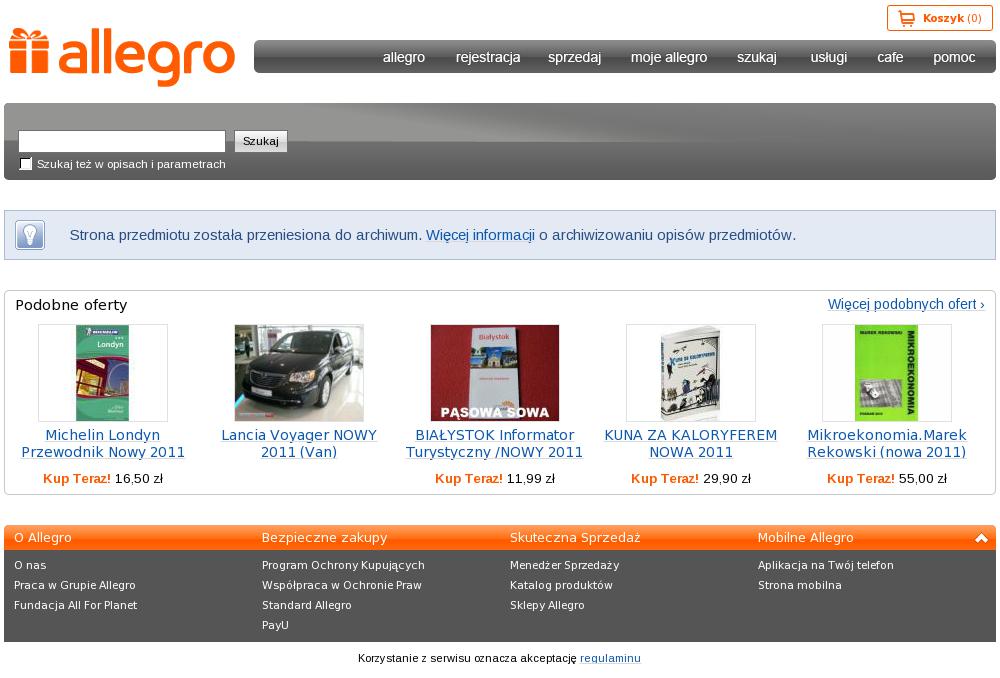Collapse the footer with the arrow icon
The width and height of the screenshot is (1000, 678).
click(x=981, y=538)
